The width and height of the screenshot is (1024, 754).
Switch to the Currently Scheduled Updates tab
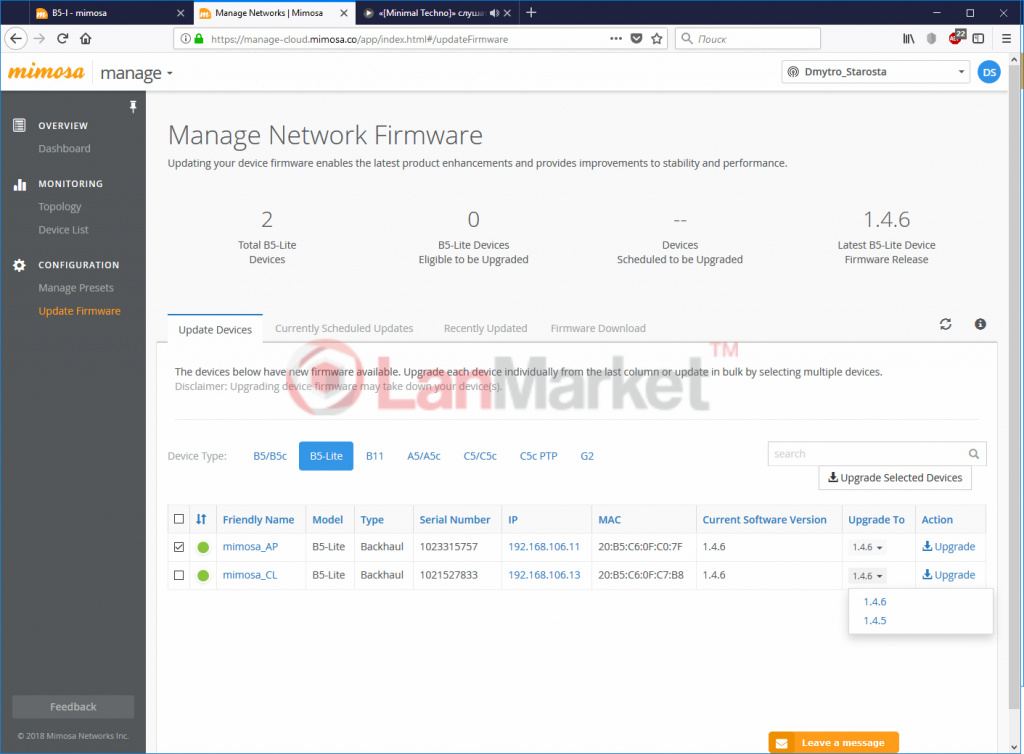point(344,328)
